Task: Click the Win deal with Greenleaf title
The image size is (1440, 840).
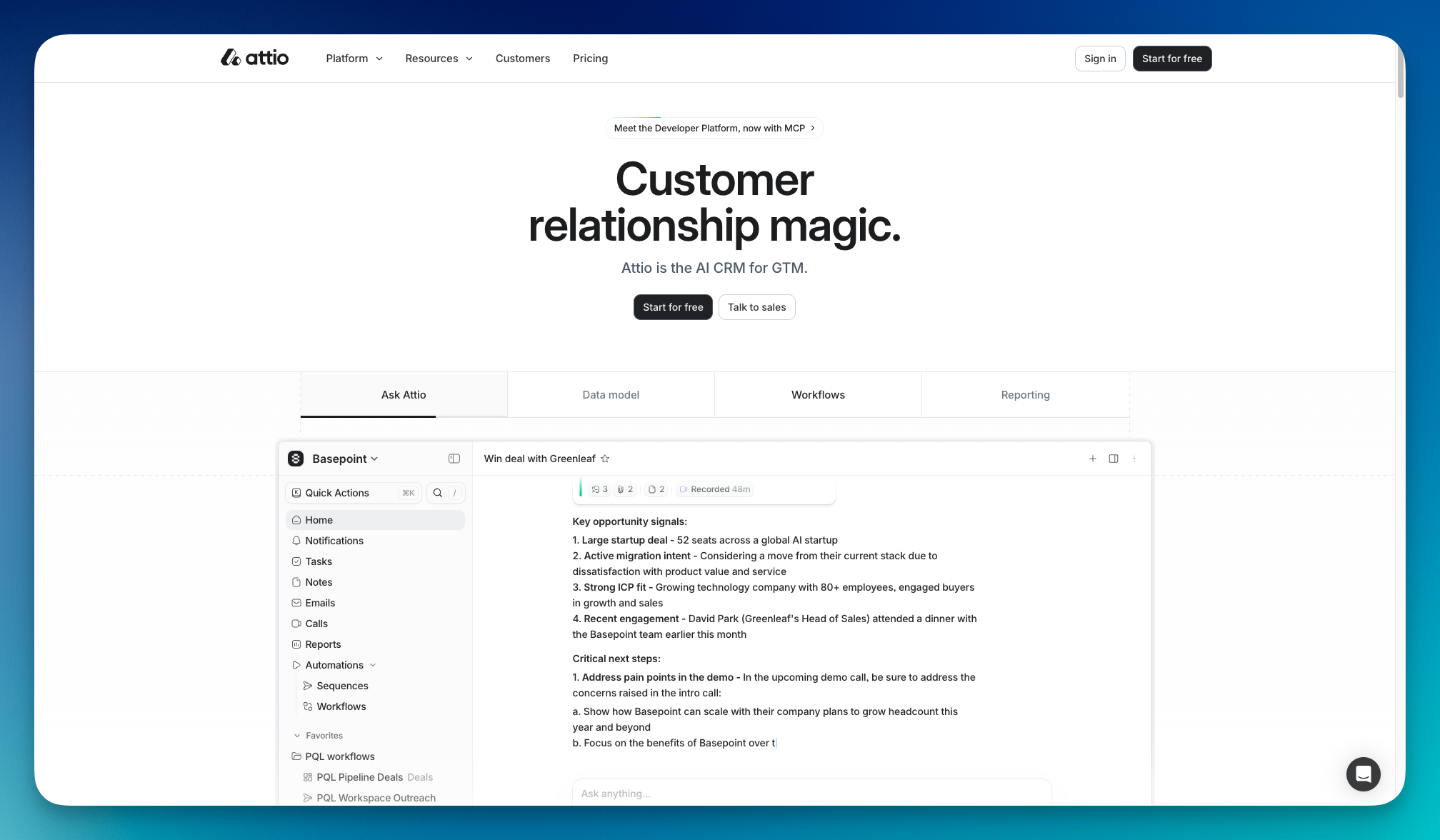Action: point(539,459)
